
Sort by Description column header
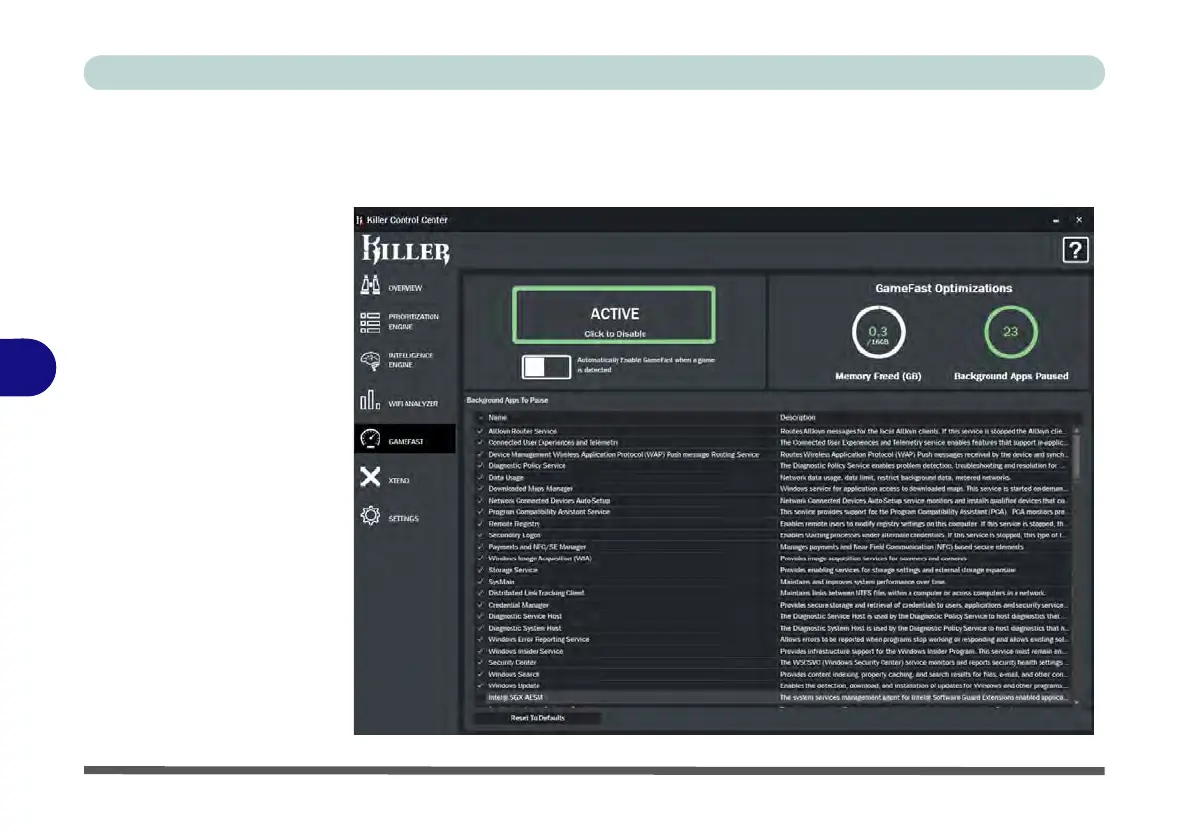[x=798, y=417]
